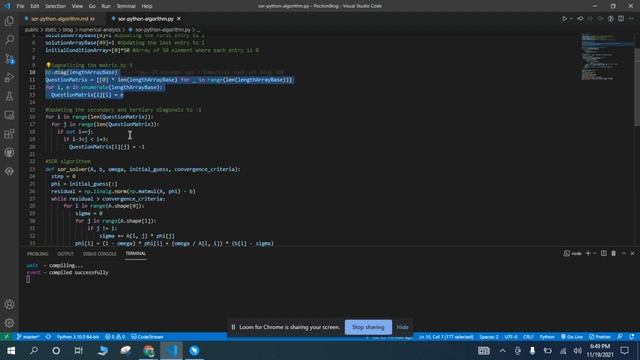Screen dimensions: 640x360
Task: Open the View menu
Action: 77,6
